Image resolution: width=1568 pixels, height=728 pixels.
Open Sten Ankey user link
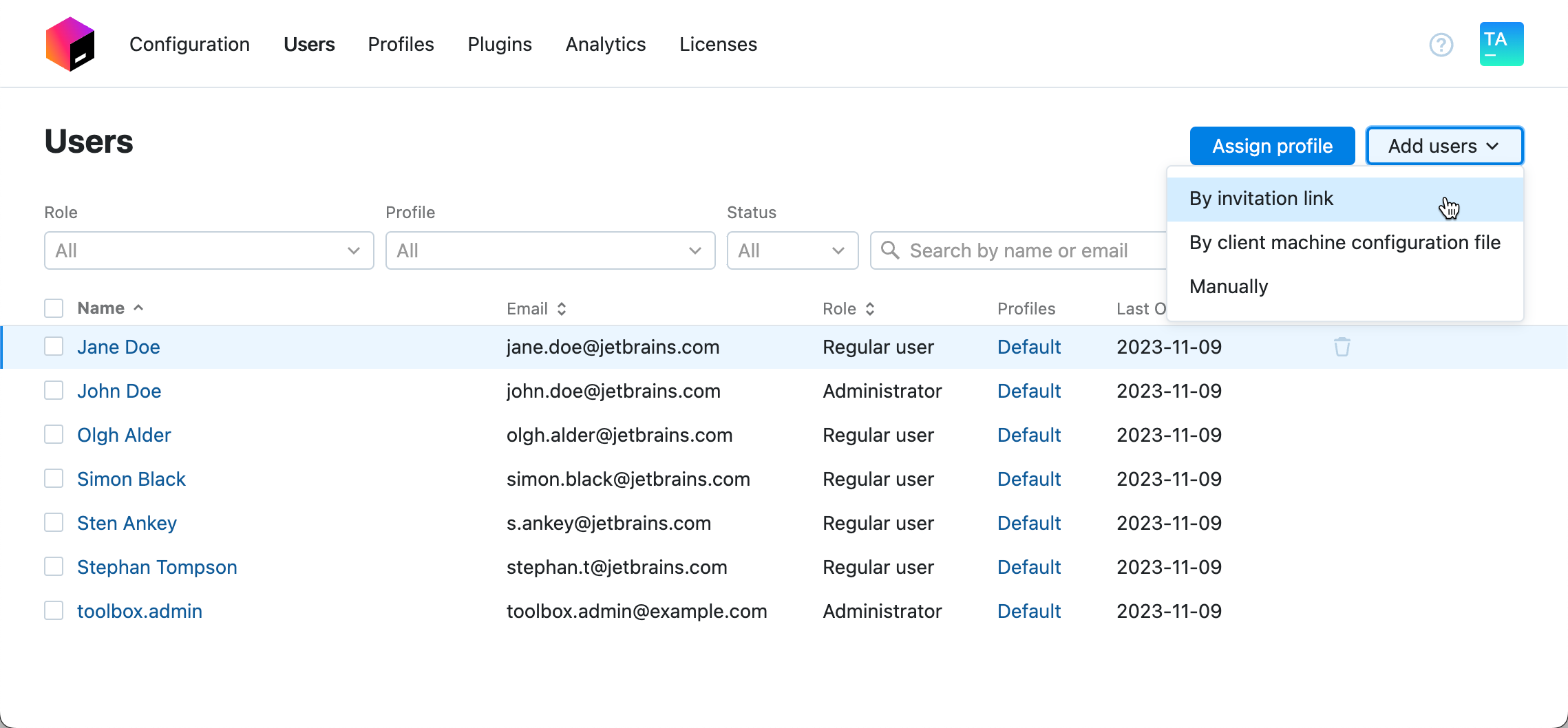coord(127,523)
